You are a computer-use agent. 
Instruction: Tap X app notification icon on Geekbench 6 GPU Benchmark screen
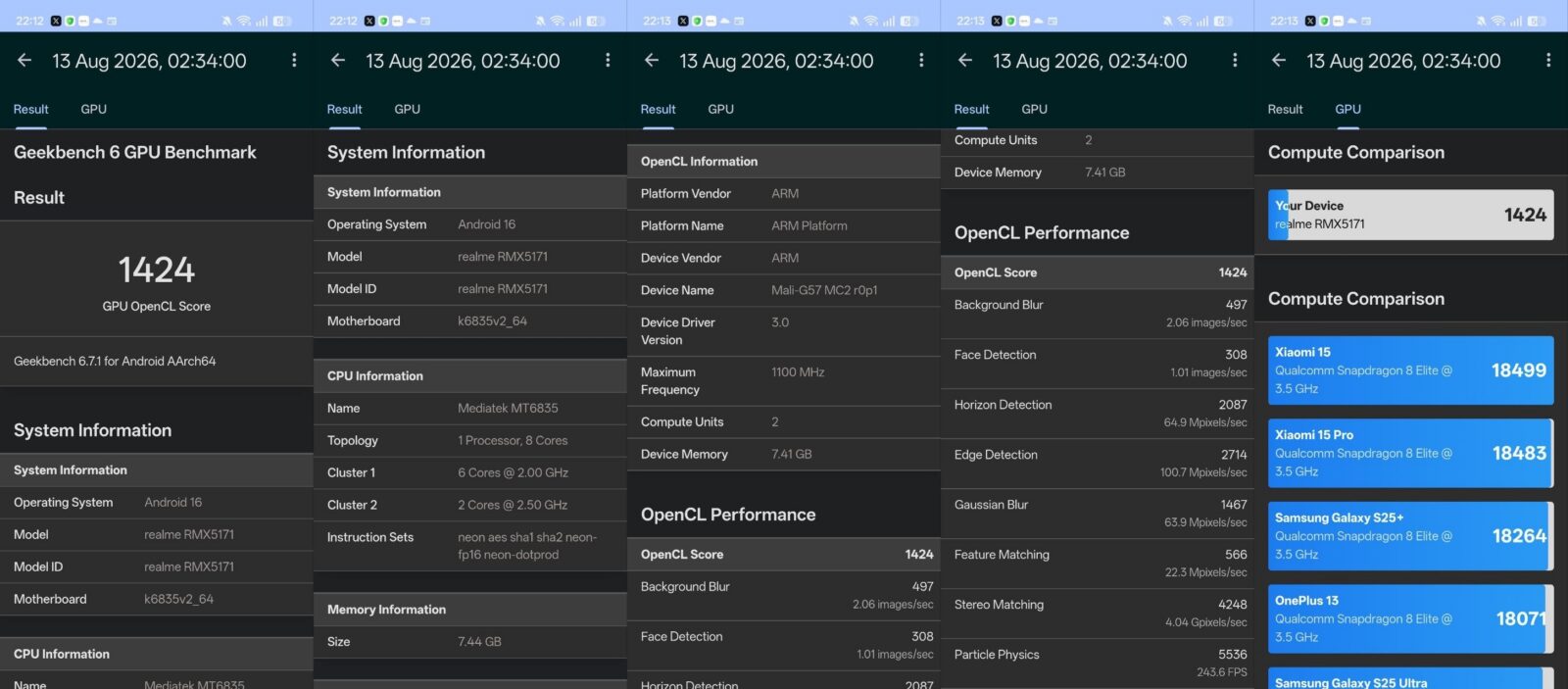(x=56, y=21)
